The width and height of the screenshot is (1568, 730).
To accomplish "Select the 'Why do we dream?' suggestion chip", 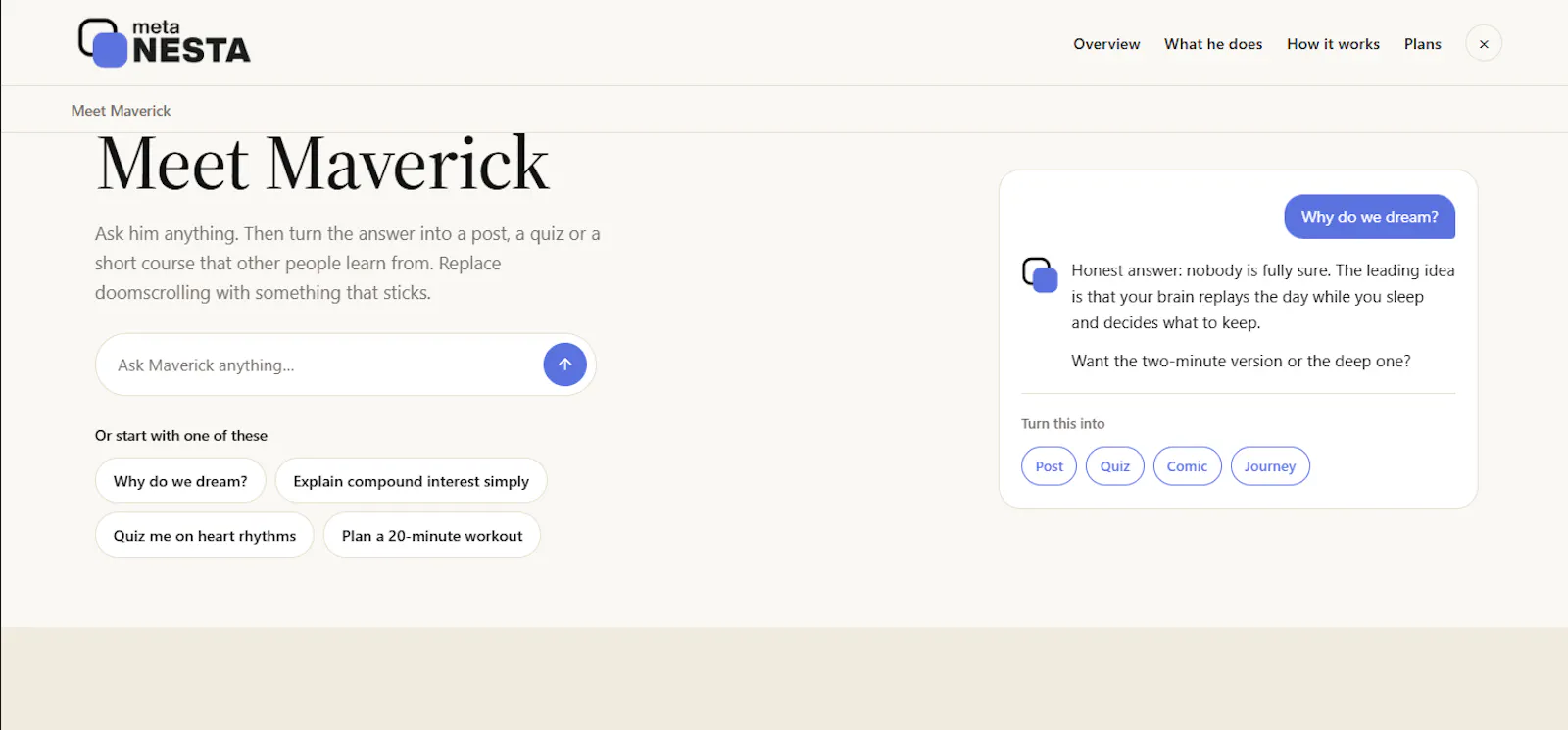I will click(x=180, y=481).
